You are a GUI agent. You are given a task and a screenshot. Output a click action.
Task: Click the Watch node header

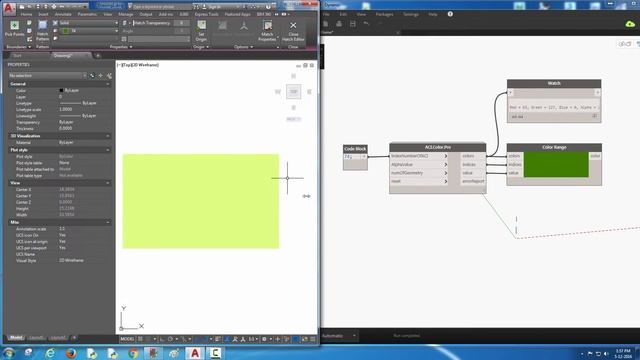pos(554,83)
